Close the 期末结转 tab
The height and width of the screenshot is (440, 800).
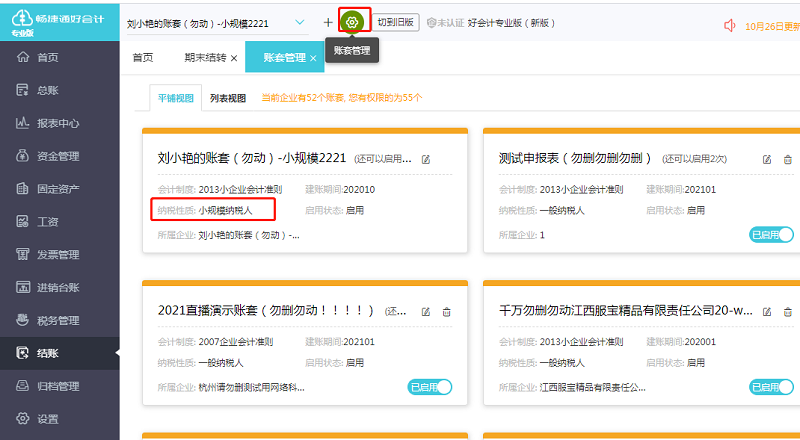click(x=234, y=58)
